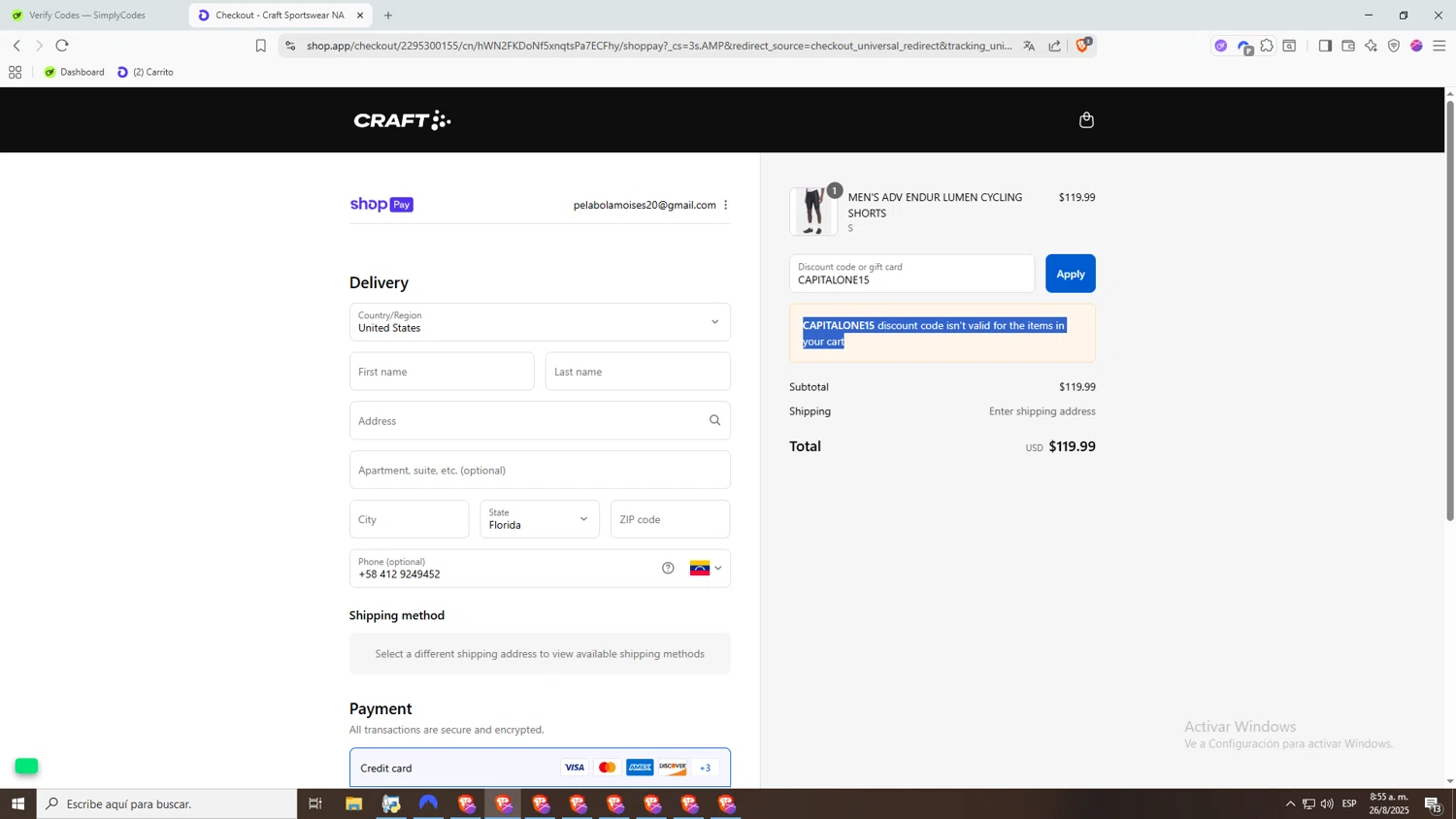Select the Checkout - Craft Sportswear tab
The height and width of the screenshot is (819, 1456).
coord(279,16)
